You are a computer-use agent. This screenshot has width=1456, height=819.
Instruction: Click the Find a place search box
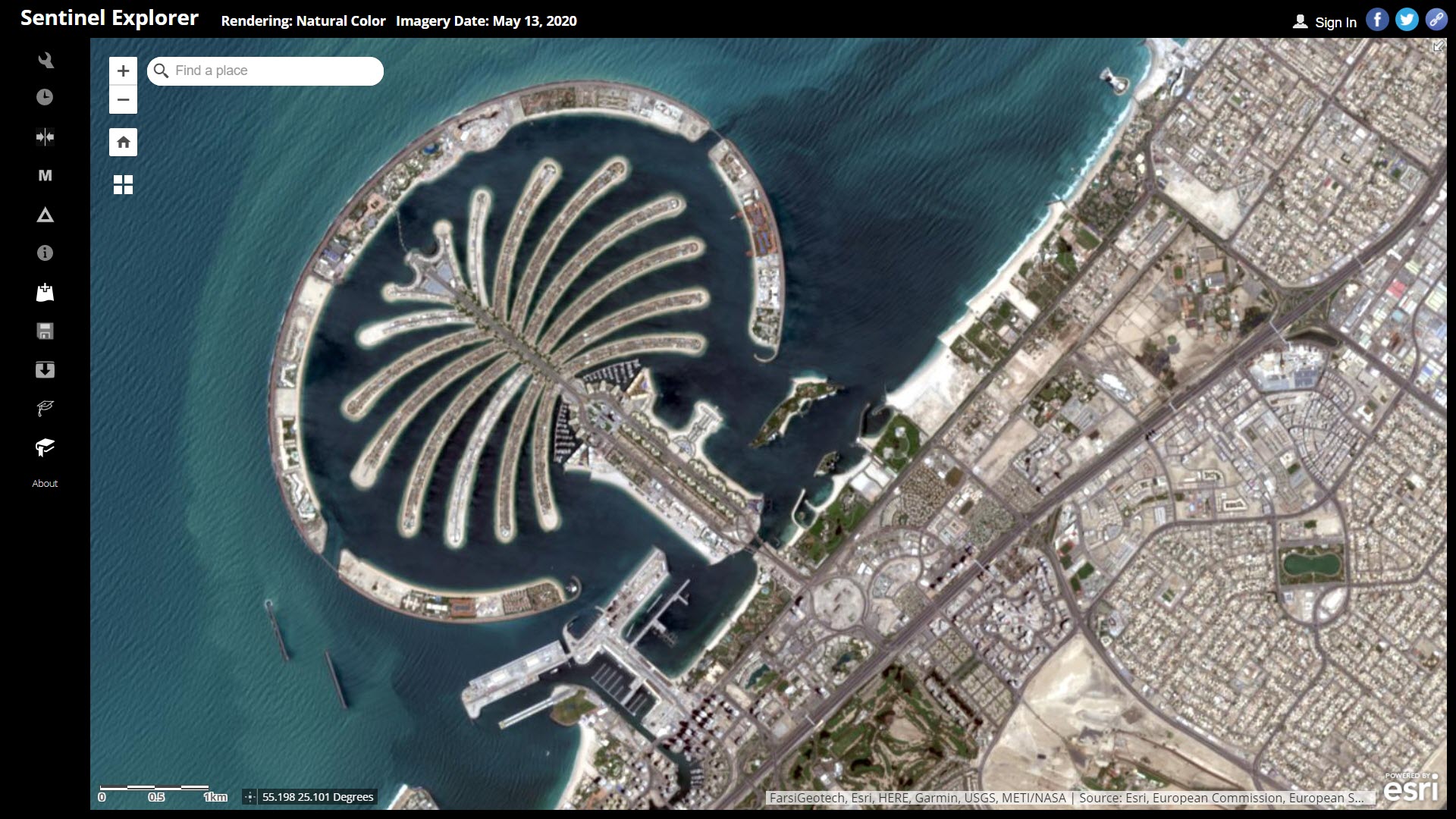265,71
